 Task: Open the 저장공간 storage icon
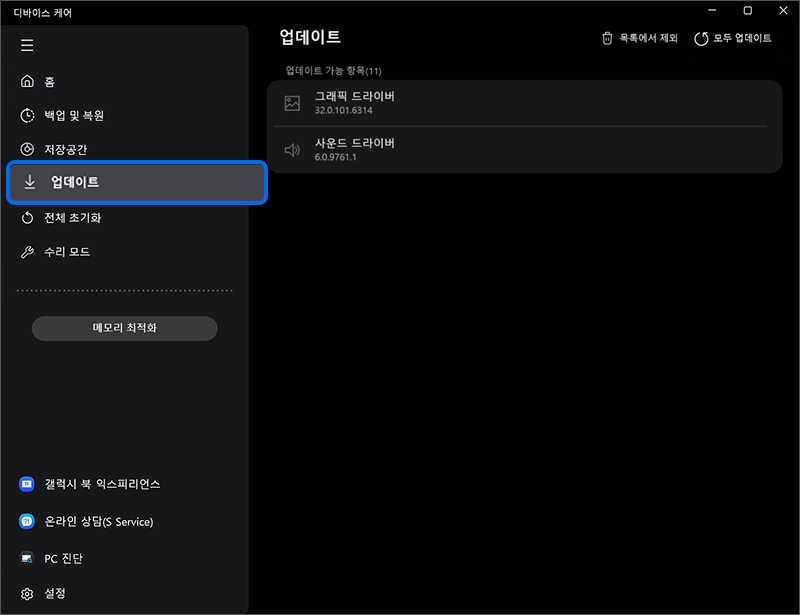point(27,149)
